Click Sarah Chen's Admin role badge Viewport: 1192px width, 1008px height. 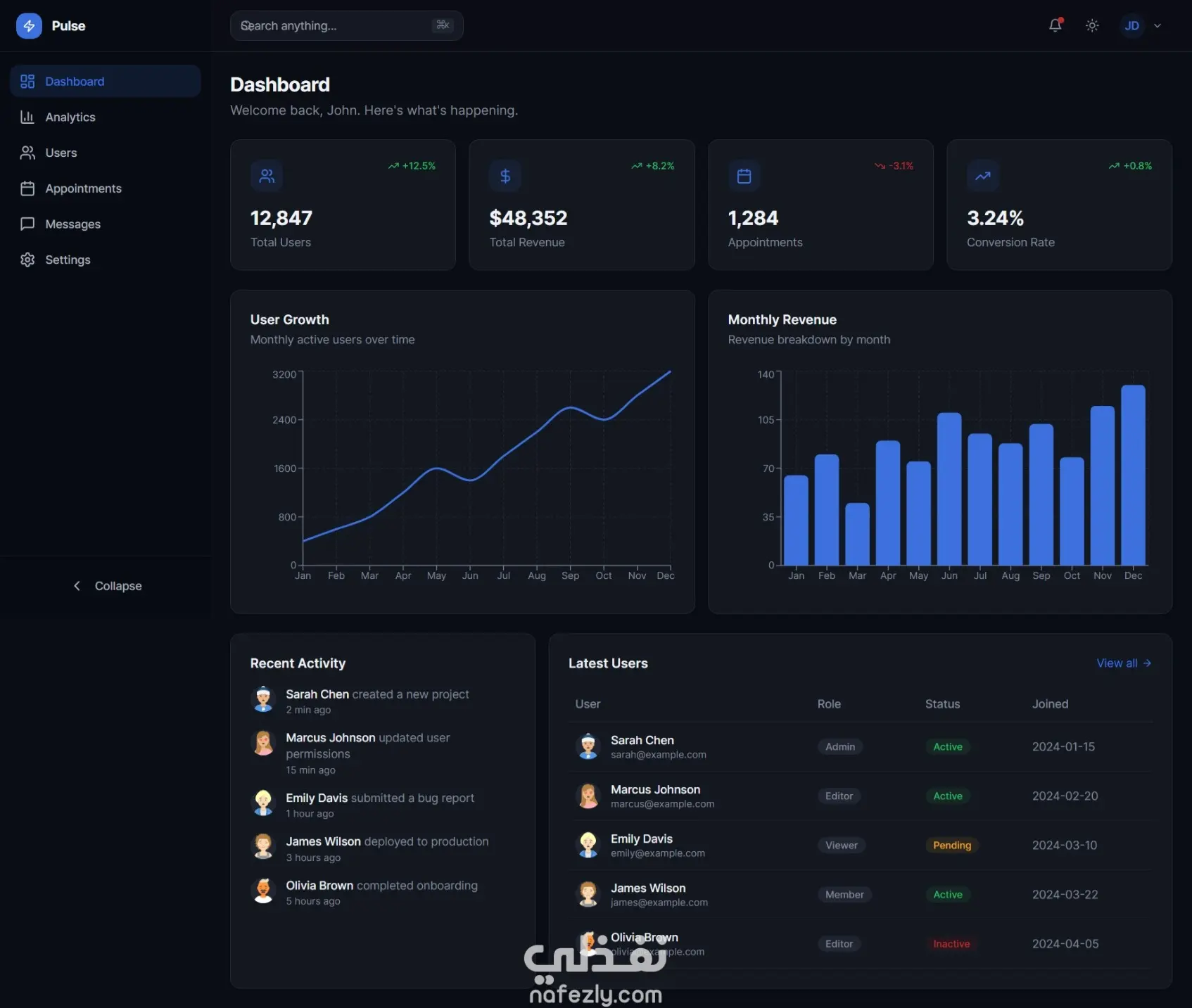click(x=840, y=747)
